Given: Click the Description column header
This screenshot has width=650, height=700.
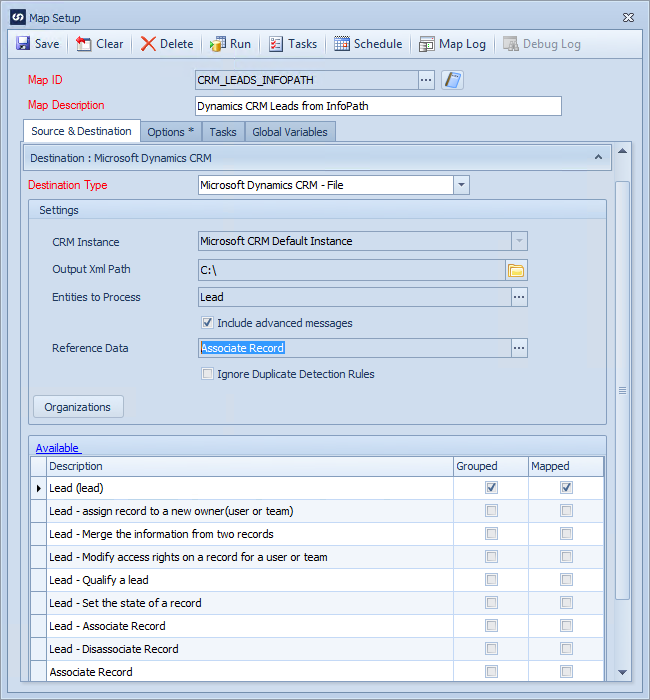Looking at the screenshot, I should [250, 466].
